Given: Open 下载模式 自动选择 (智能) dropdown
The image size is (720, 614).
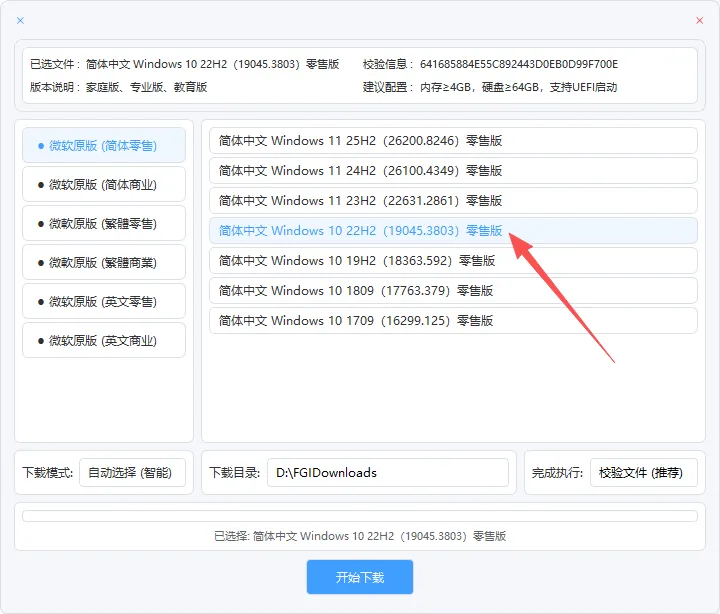Looking at the screenshot, I should [x=132, y=473].
